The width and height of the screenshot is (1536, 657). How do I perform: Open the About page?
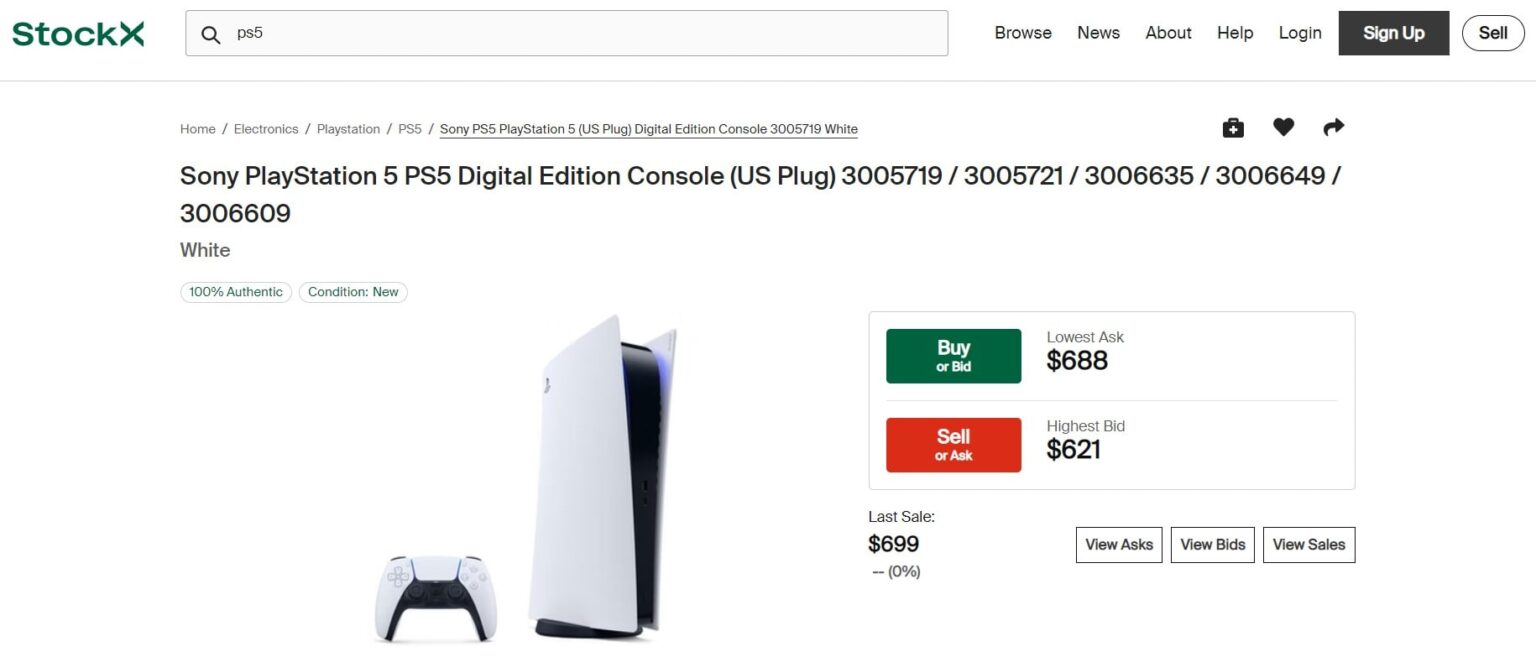[1167, 32]
